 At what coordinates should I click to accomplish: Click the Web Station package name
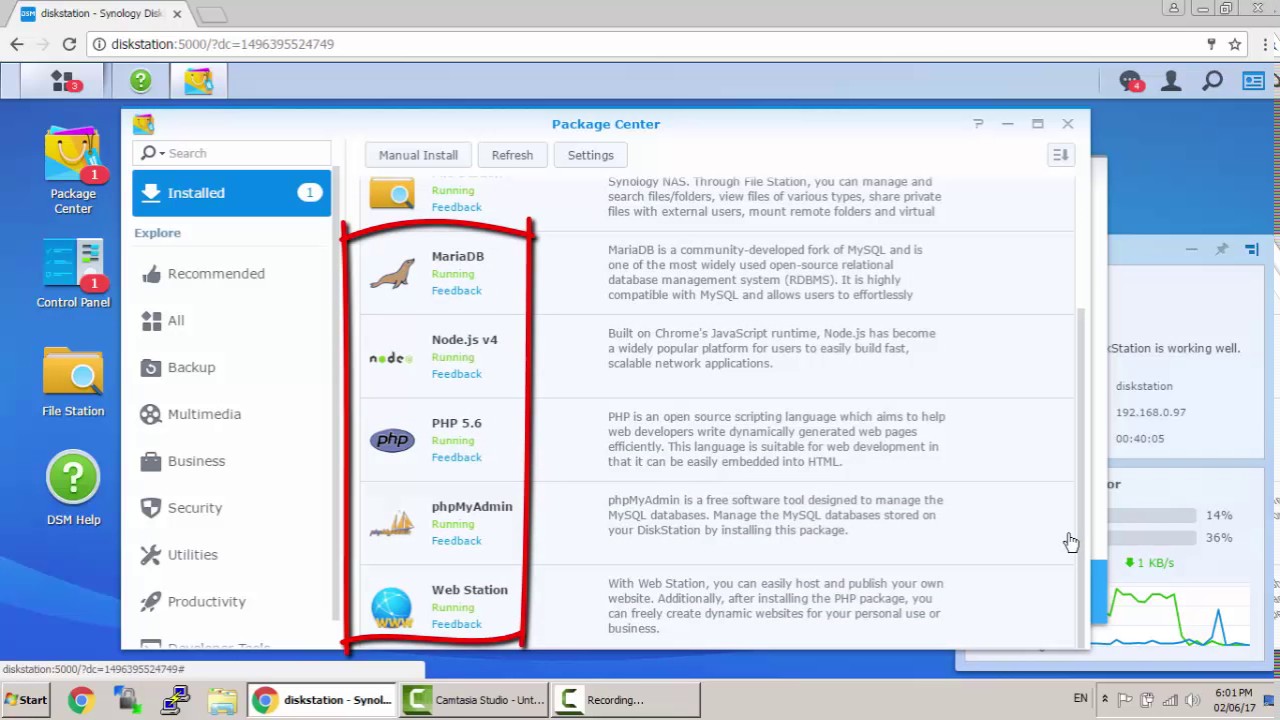click(x=469, y=590)
